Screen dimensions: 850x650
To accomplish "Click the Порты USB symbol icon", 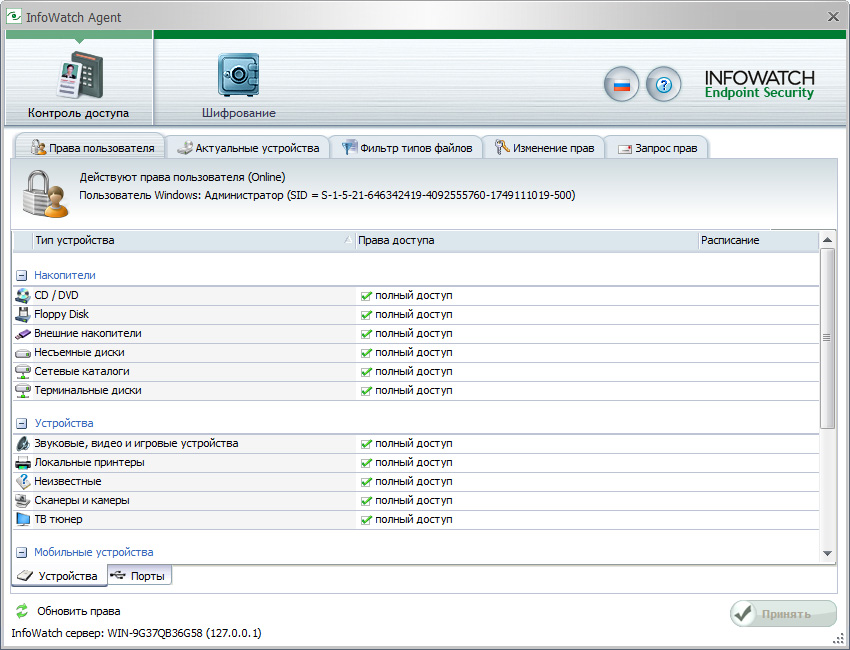I will click(118, 575).
